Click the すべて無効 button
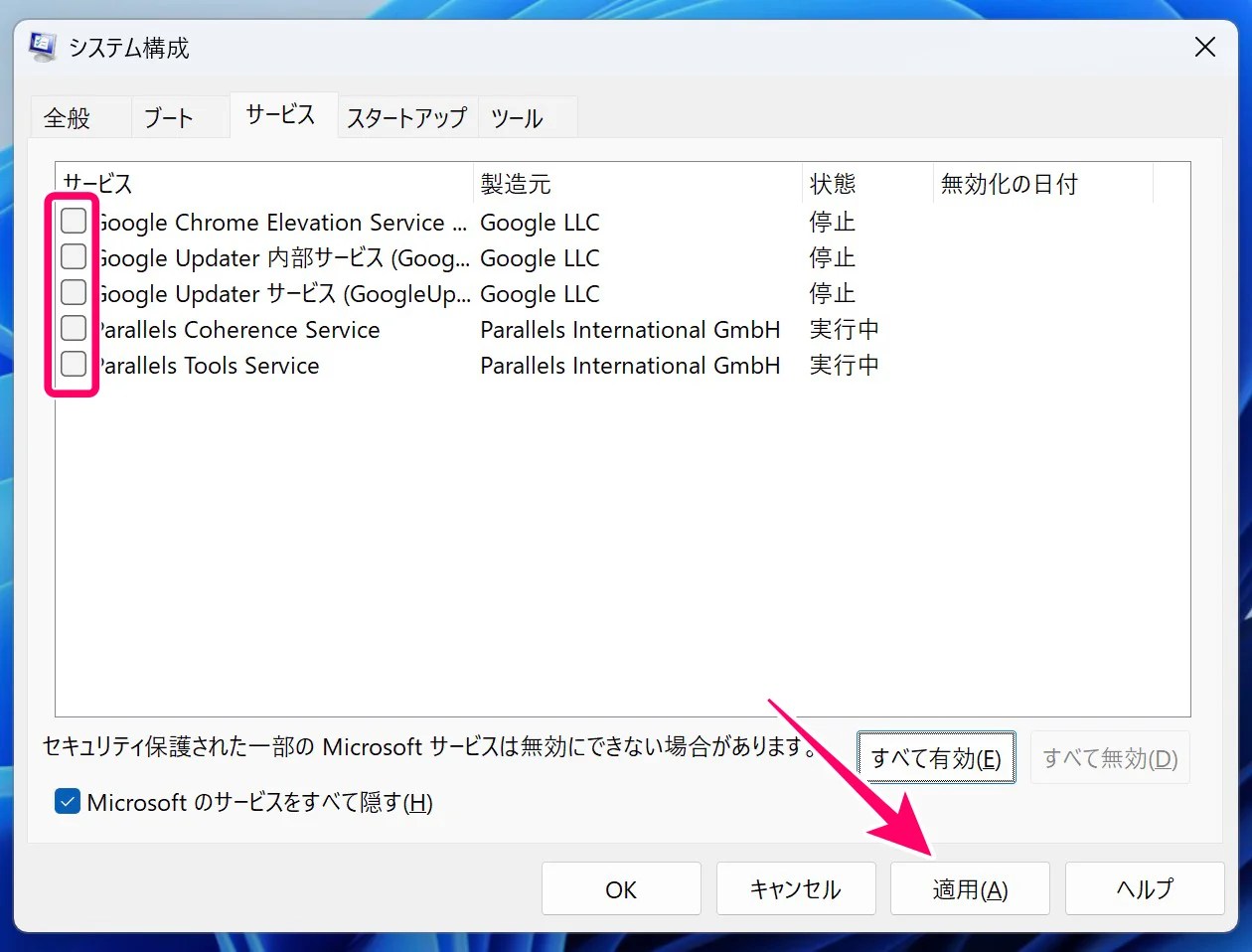 point(1110,756)
